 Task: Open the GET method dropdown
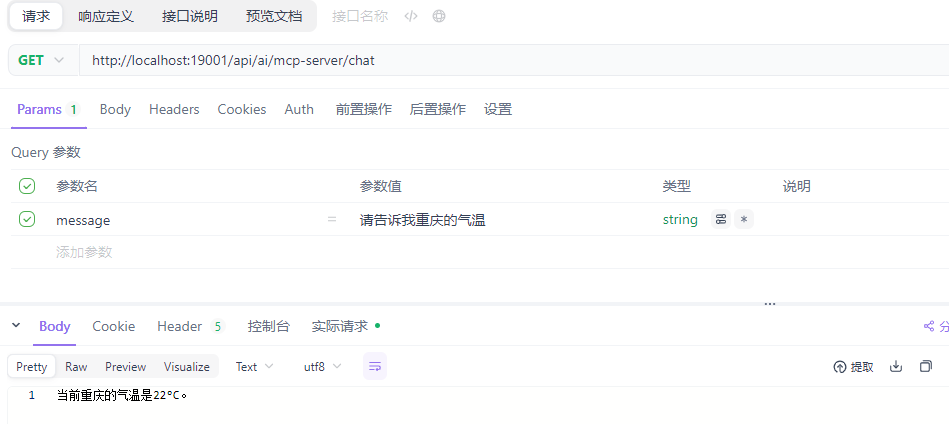pyautogui.click(x=41, y=60)
